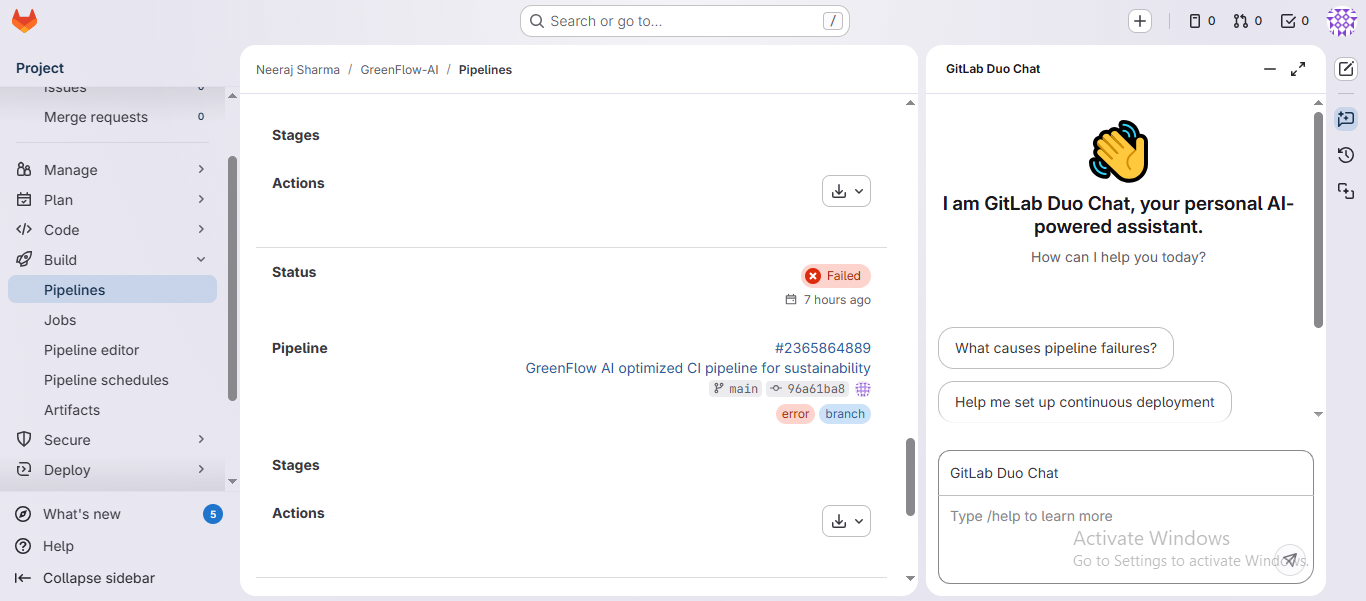1366x601 pixels.
Task: Expand GitLab Duo Chat to fullscreen
Action: (x=1298, y=69)
